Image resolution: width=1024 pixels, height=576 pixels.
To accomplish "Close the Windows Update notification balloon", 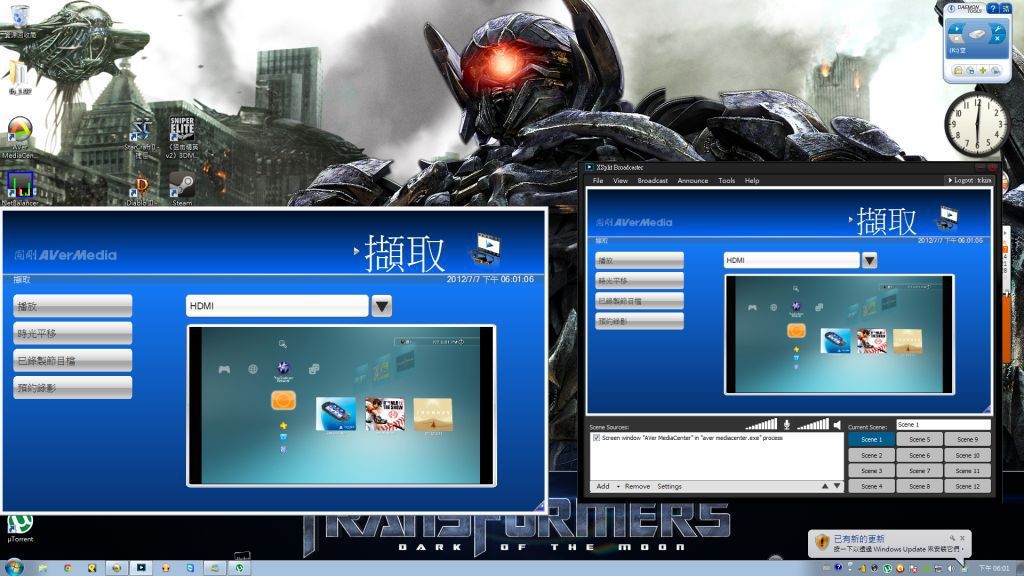I will point(963,538).
